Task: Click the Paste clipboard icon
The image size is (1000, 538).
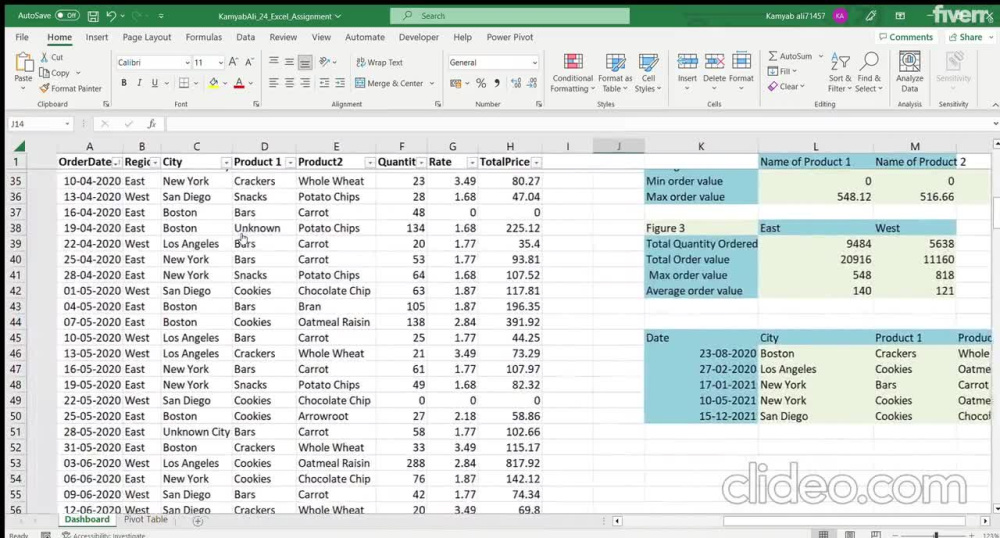Action: point(24,63)
